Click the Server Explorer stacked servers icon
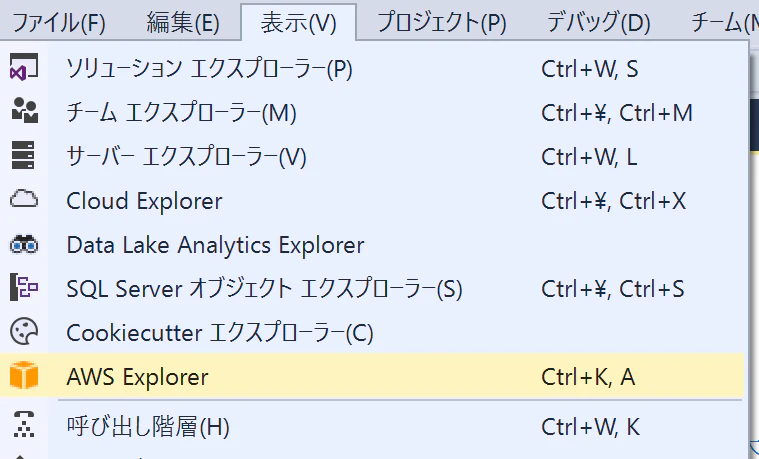Image resolution: width=759 pixels, height=459 pixels. click(23, 155)
